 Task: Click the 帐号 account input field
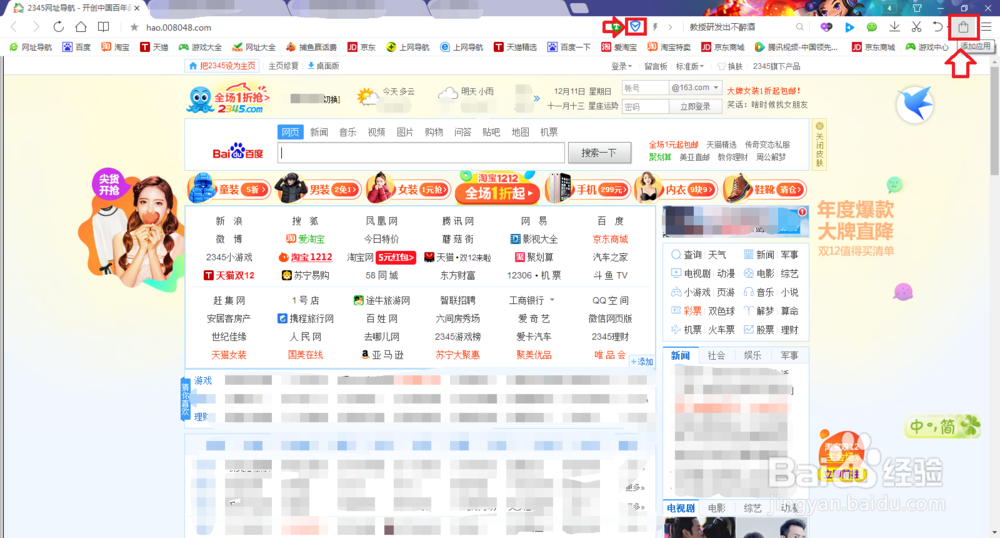(645, 87)
